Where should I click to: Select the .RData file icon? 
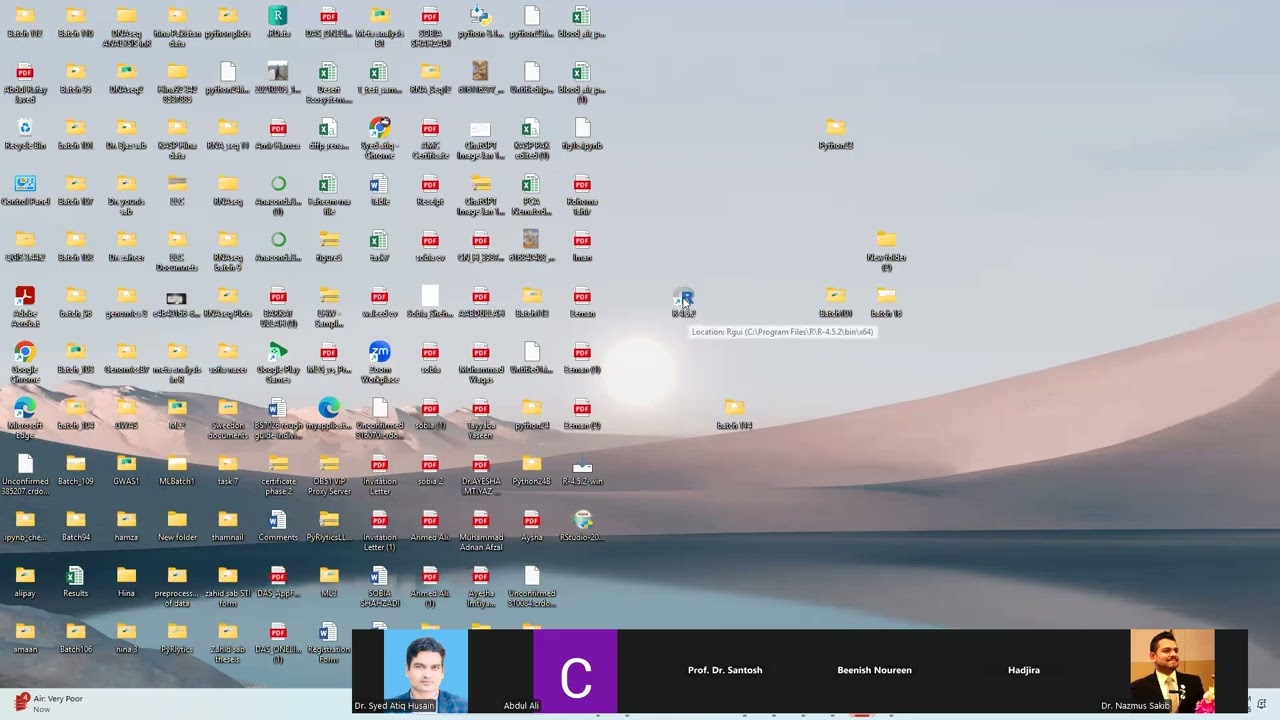pyautogui.click(x=278, y=22)
